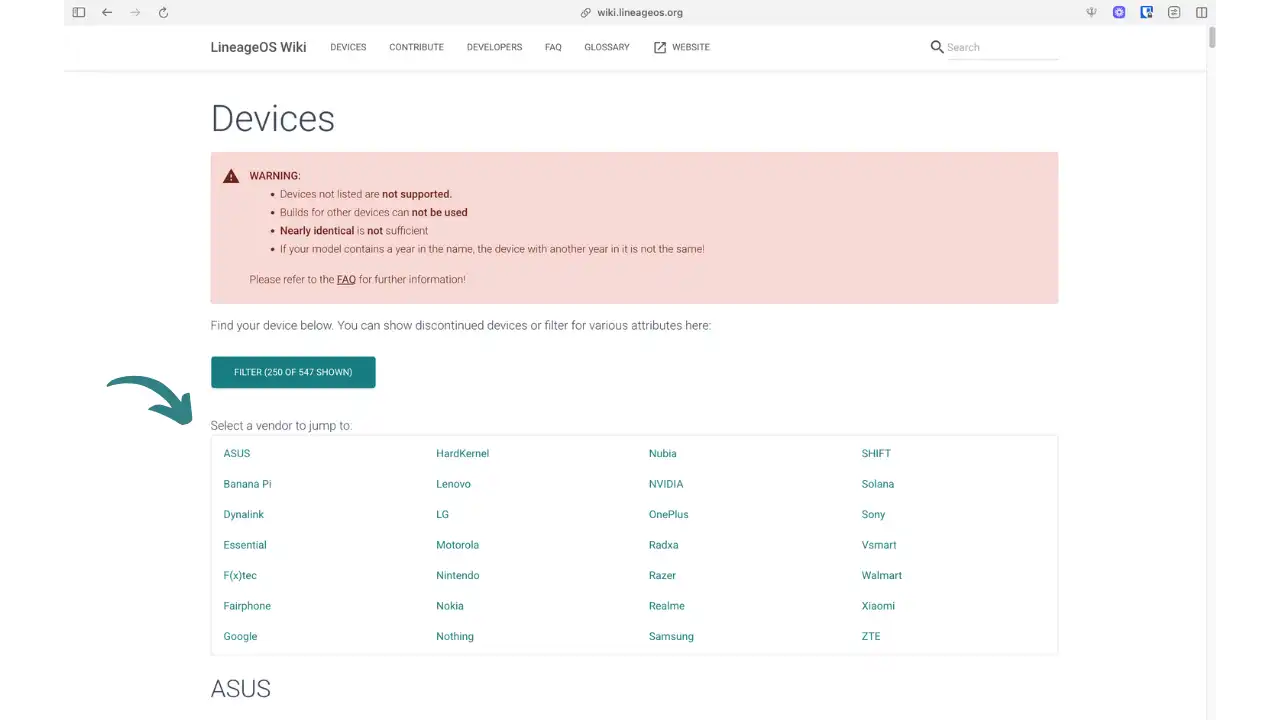Click the FAQ link in the warning box
Image resolution: width=1280 pixels, height=720 pixels.
tap(346, 280)
